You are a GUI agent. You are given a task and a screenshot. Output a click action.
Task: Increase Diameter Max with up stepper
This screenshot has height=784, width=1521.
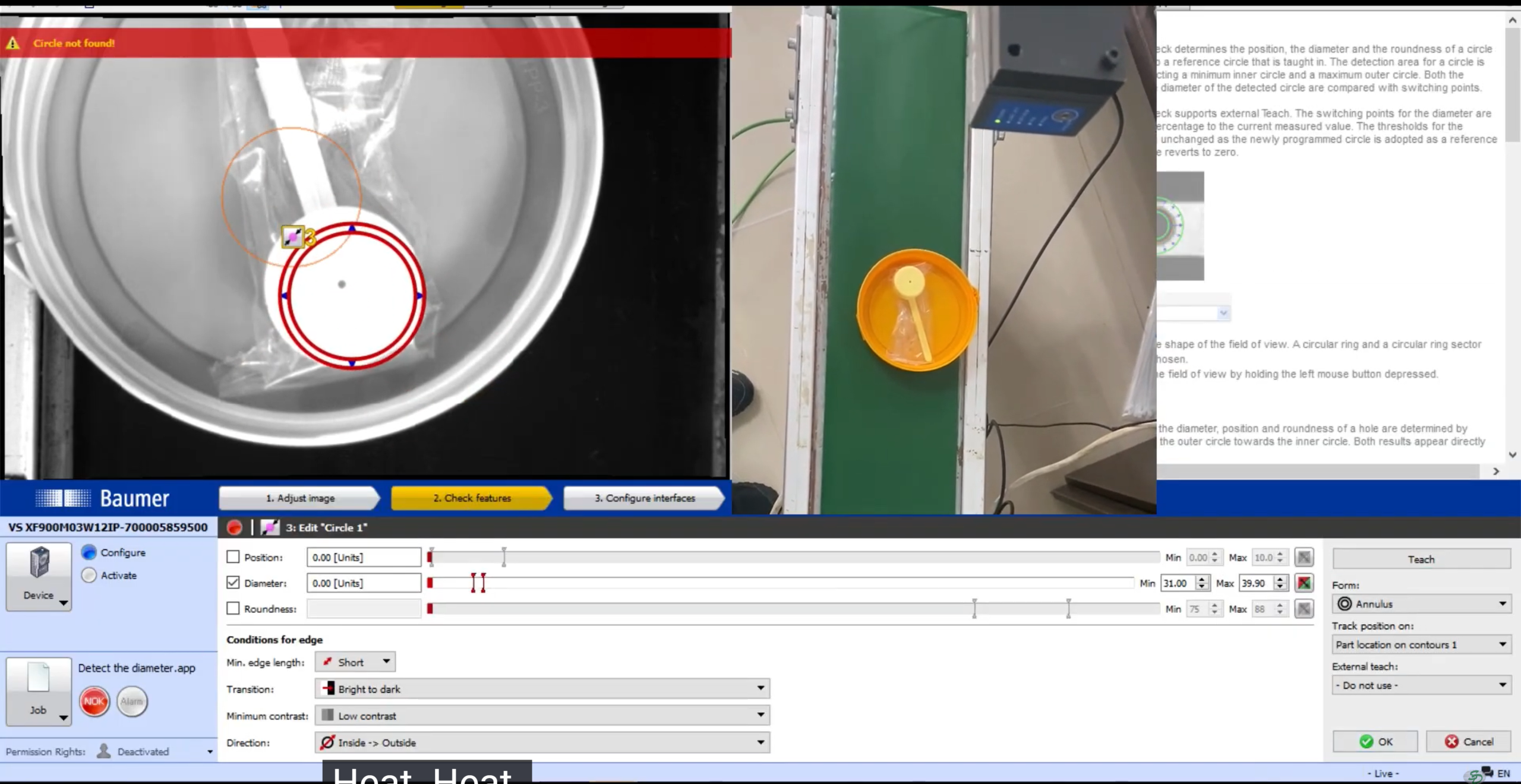(1280, 579)
